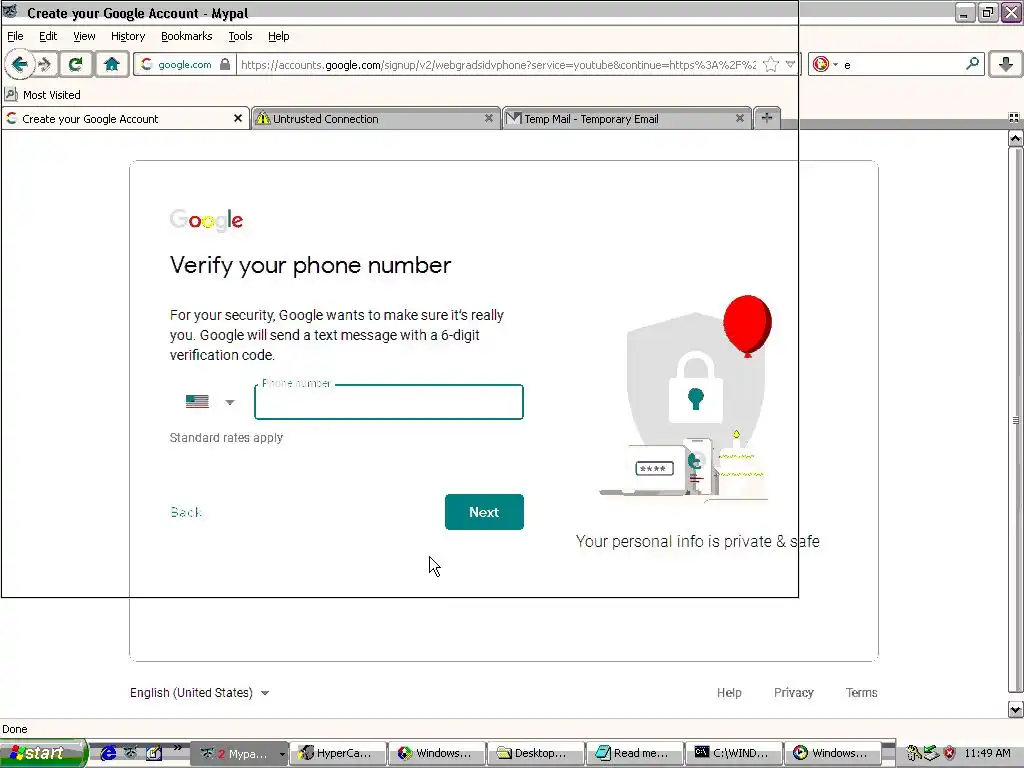Click the Back link on the form

click(x=186, y=512)
